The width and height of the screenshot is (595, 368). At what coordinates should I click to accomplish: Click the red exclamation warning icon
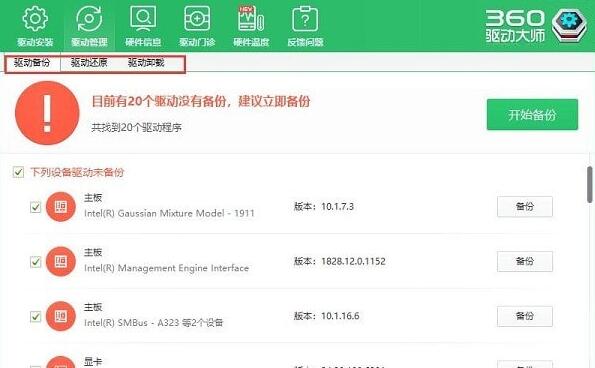(x=47, y=113)
